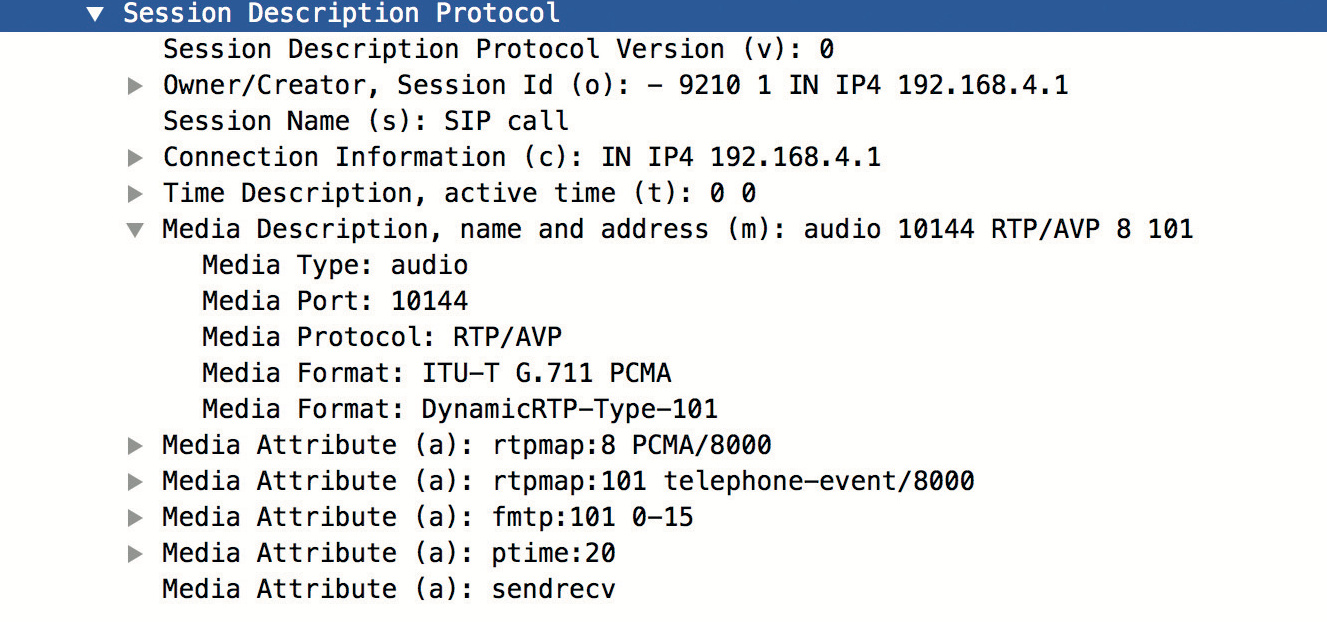The height and width of the screenshot is (622, 1327).
Task: Collapse the Media Description (m) row
Action: [x=136, y=230]
